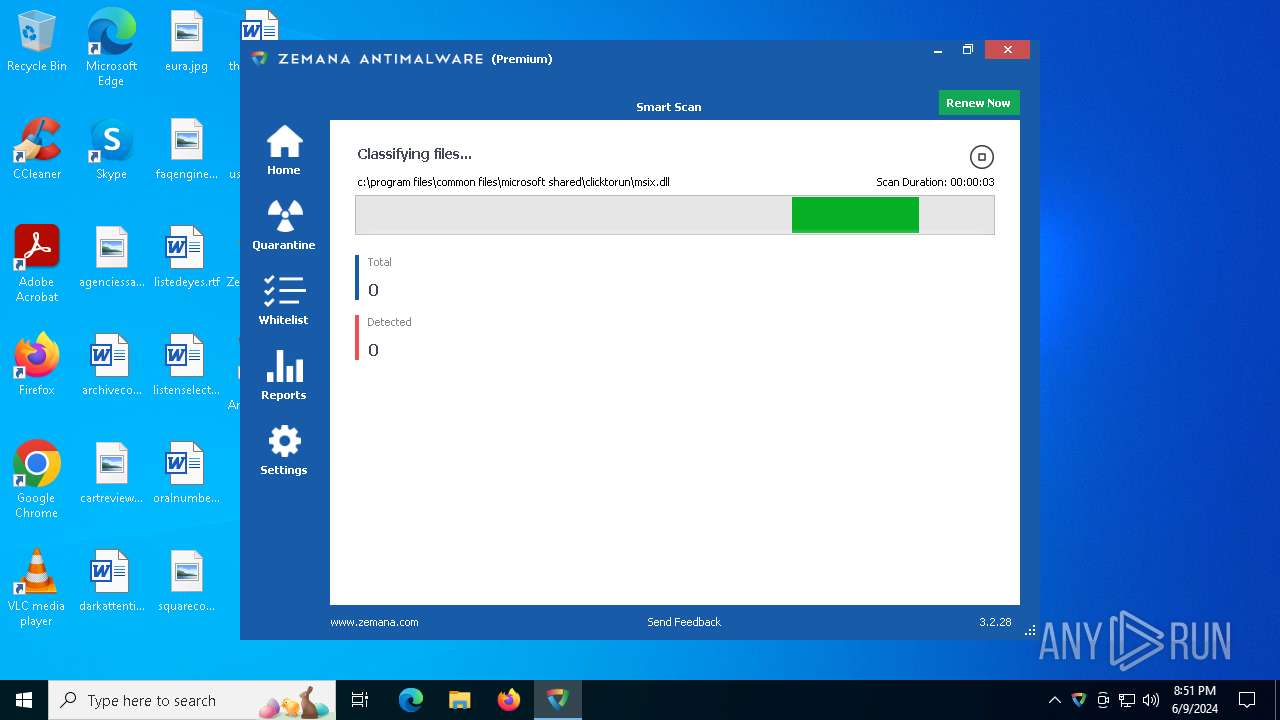Select the darkattenti document on desktop
The width and height of the screenshot is (1280, 720).
[111, 582]
